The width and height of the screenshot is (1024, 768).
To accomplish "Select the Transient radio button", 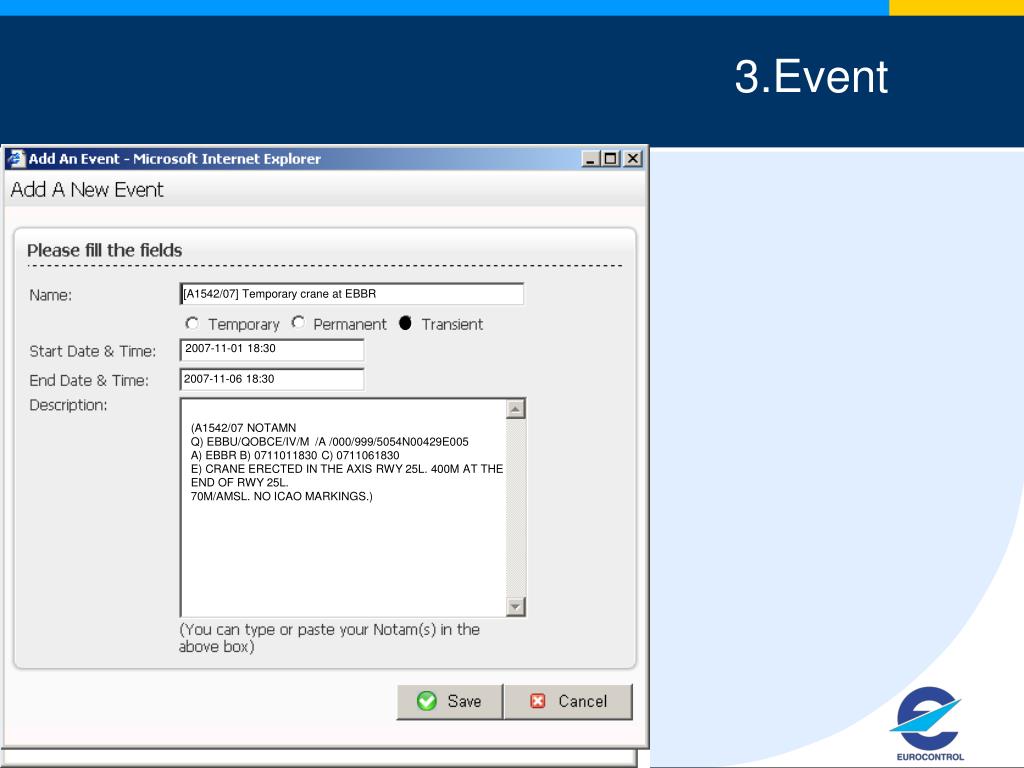I will coord(405,323).
